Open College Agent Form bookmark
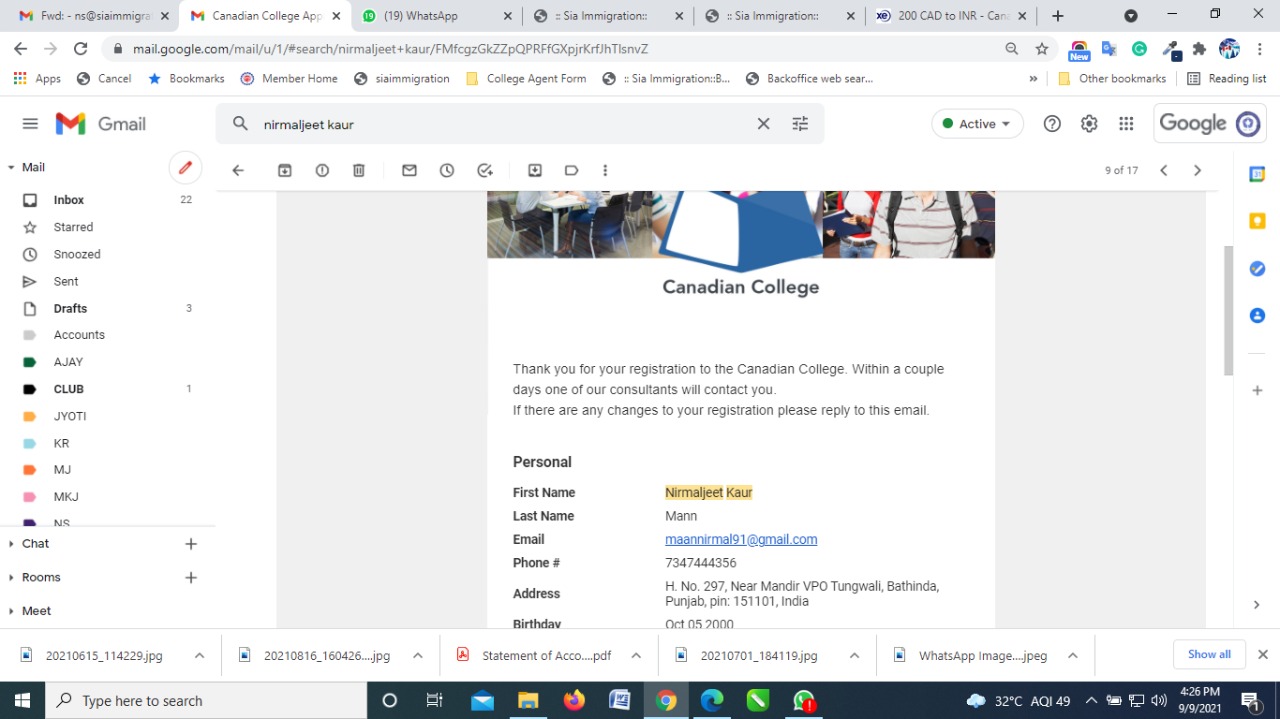 [x=526, y=78]
